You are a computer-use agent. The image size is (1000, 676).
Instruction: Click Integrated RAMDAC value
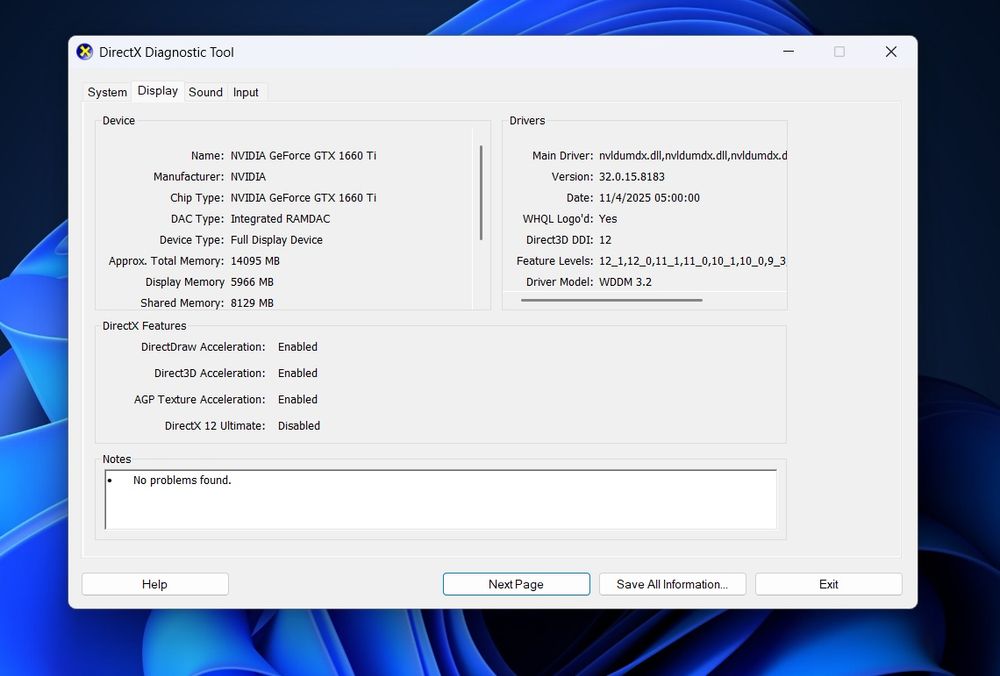tap(280, 219)
